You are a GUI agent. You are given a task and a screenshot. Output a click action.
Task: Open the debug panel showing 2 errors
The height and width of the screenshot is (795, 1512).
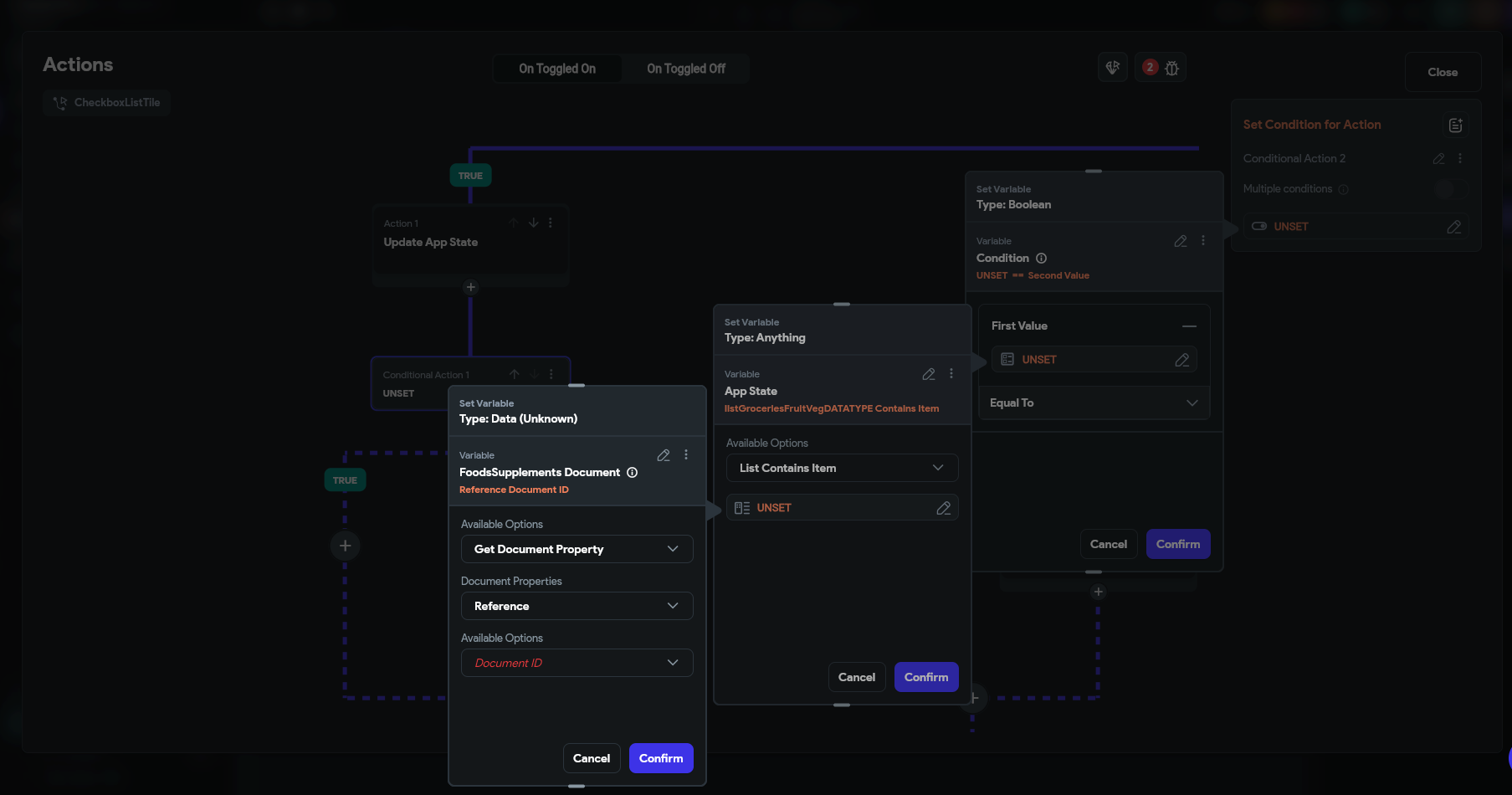click(x=1161, y=67)
